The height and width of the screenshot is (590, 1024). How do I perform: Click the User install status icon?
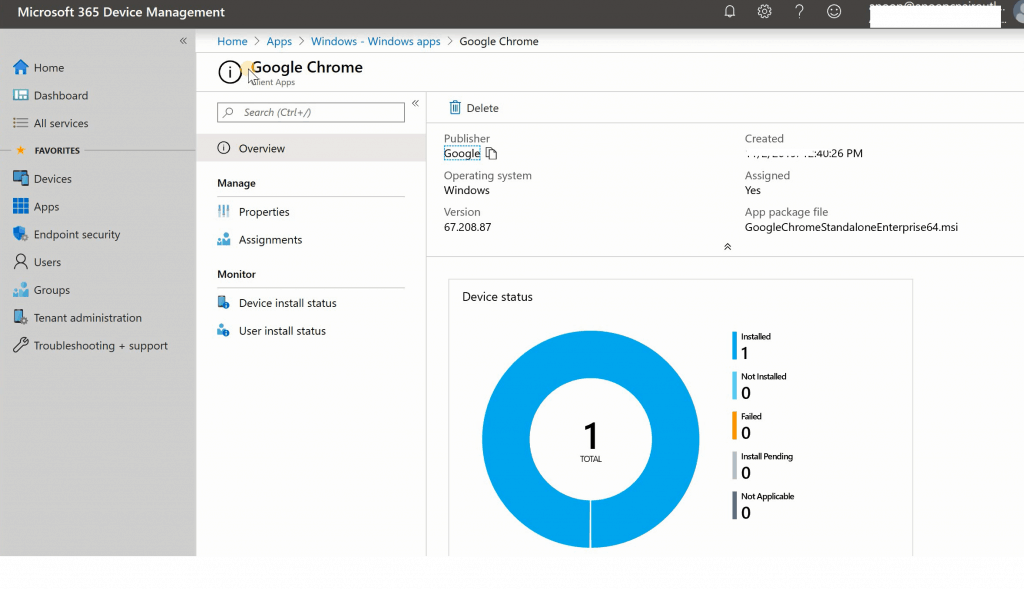pos(224,330)
